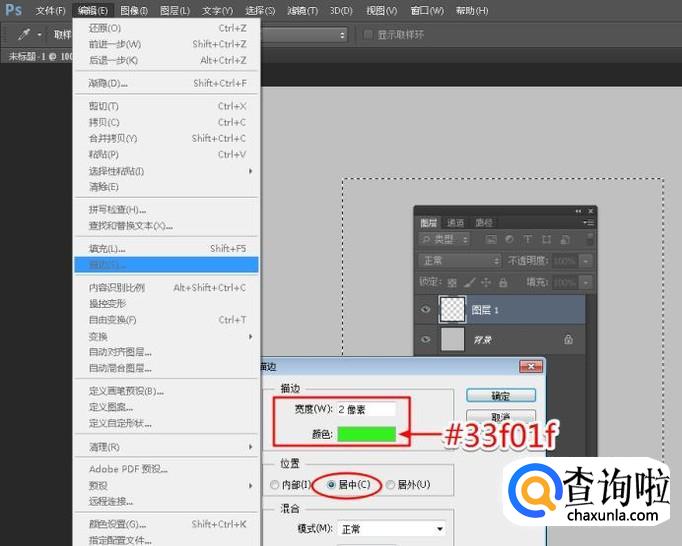
Task: Click the lock transparent pixels icon
Action: (x=452, y=283)
